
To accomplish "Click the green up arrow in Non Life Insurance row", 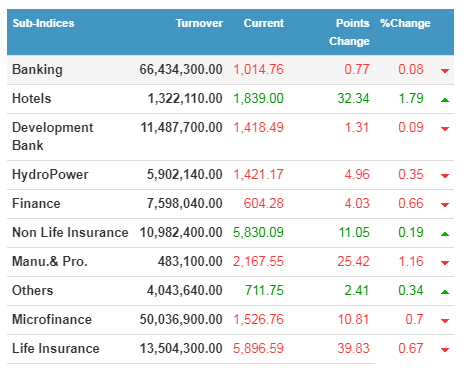I will click(445, 234).
